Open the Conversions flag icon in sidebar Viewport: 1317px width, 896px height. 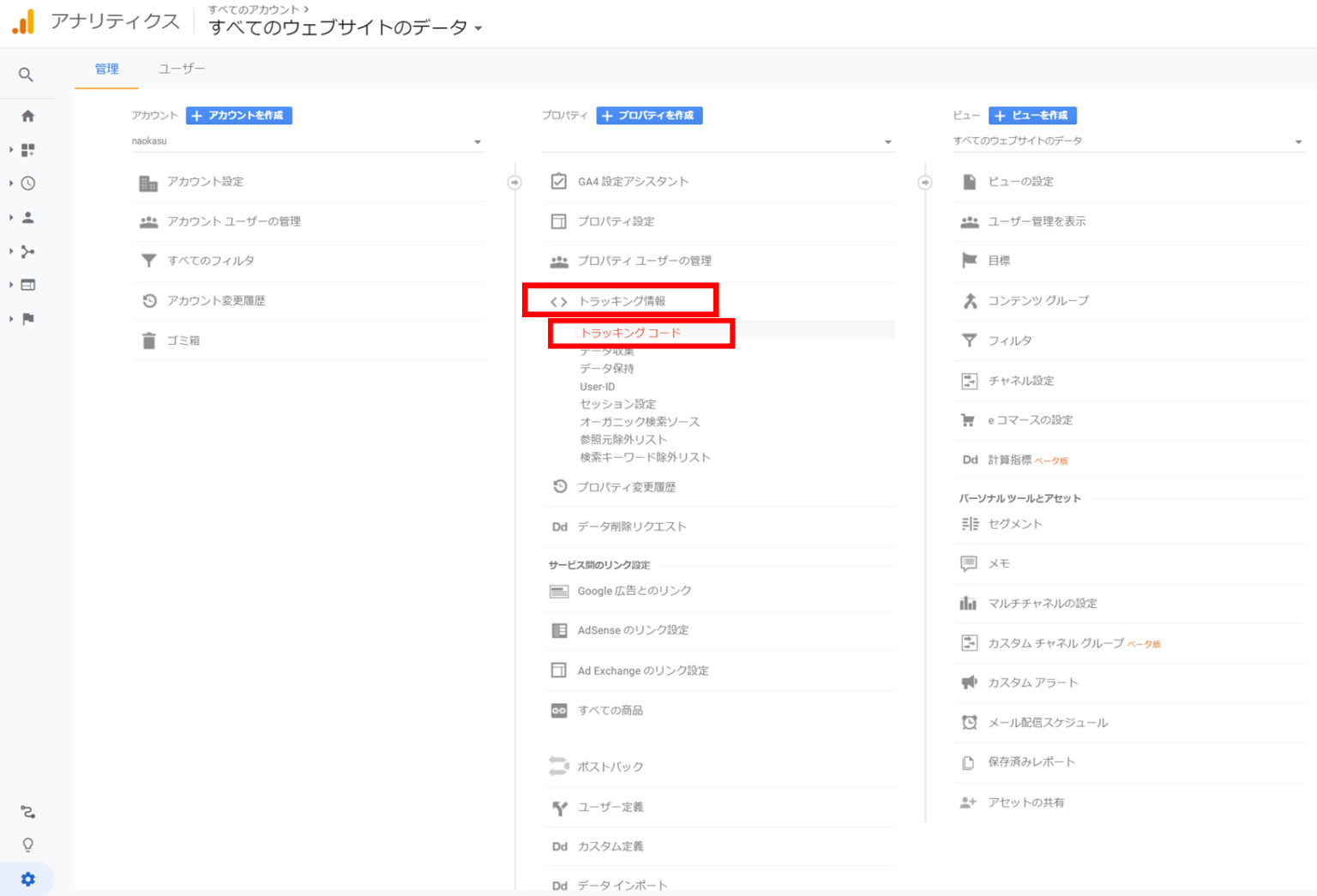tap(28, 319)
